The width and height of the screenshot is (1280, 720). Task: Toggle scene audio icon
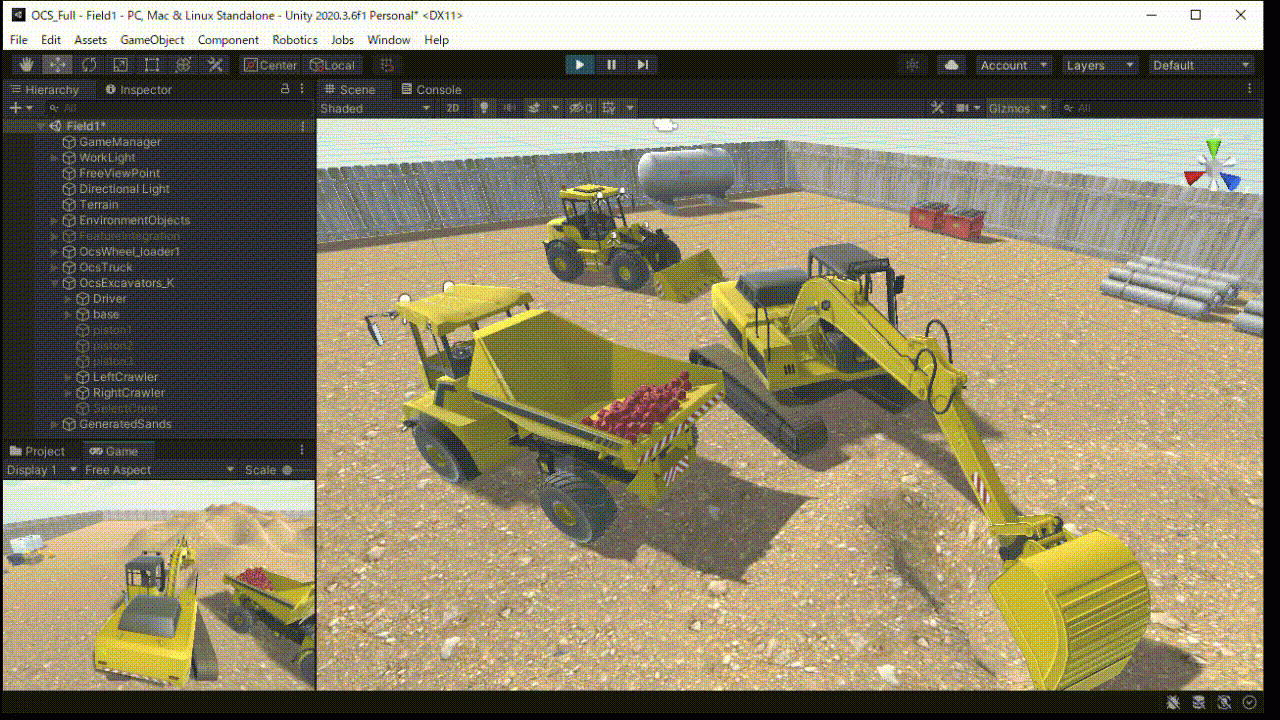509,107
